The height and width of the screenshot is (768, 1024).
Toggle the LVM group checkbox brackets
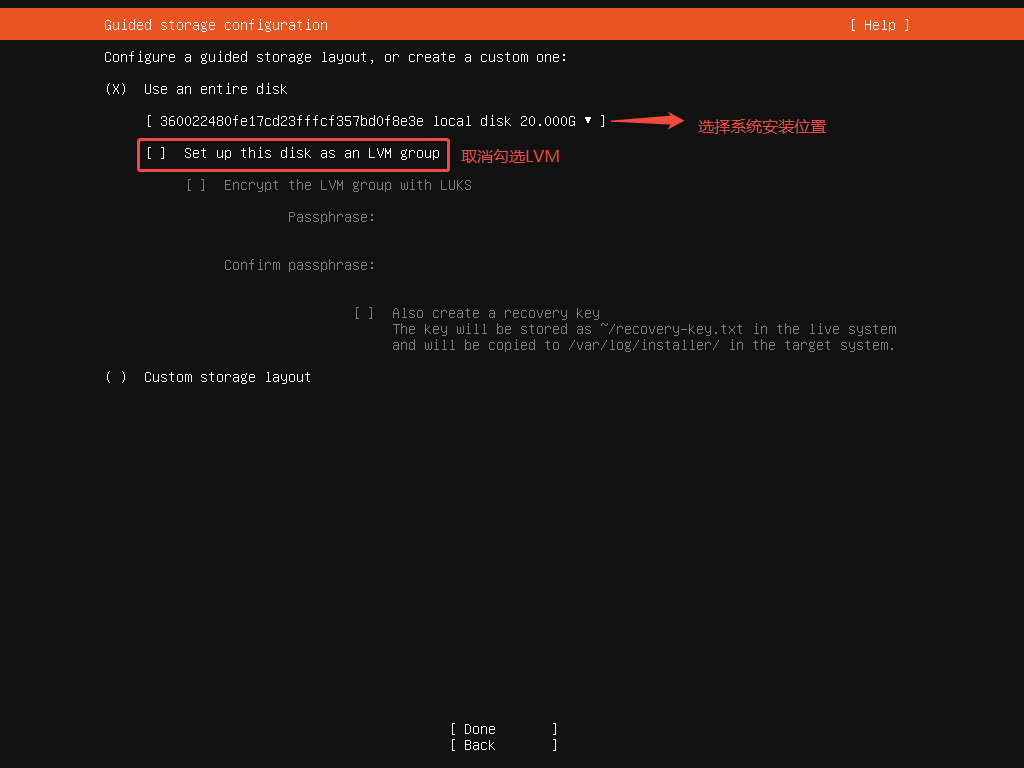pos(156,153)
